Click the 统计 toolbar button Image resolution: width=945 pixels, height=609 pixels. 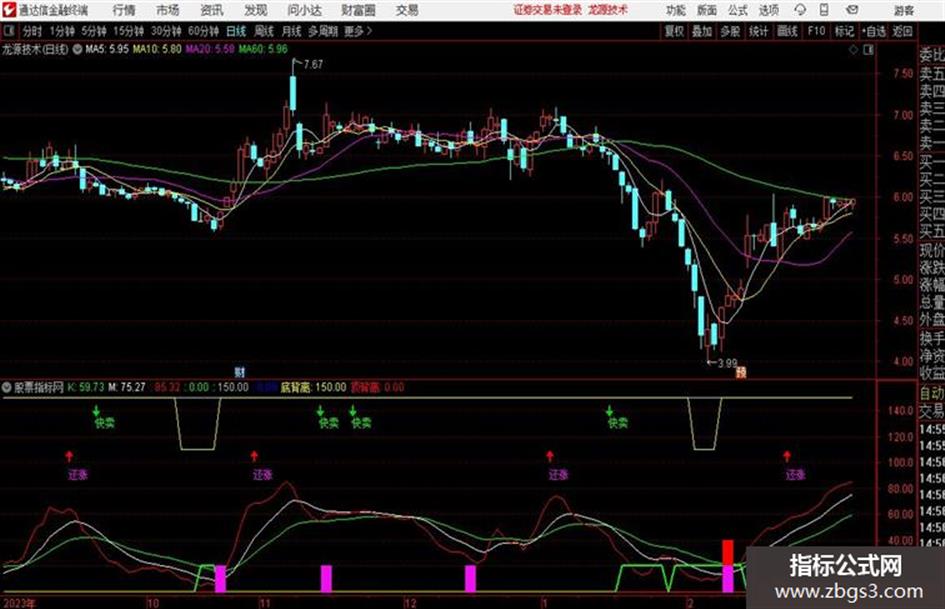point(758,31)
